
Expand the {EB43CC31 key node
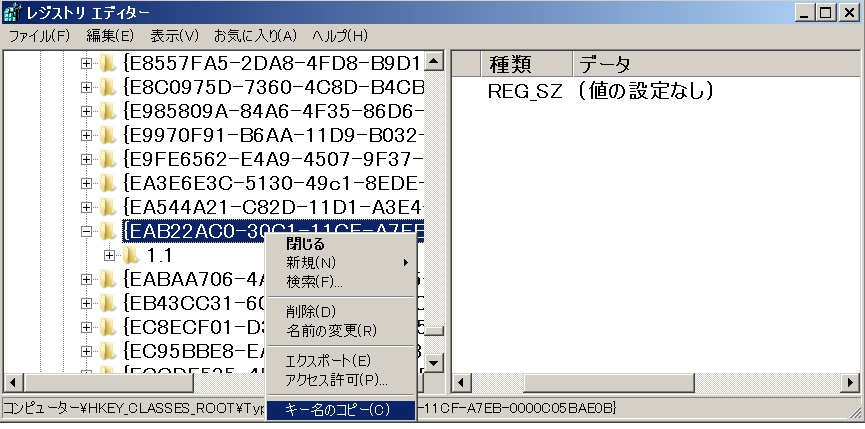point(86,303)
